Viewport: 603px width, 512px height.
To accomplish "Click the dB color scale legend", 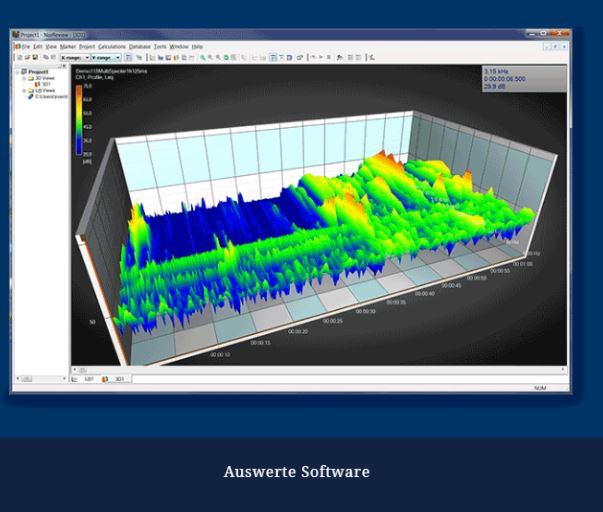I will [78, 120].
